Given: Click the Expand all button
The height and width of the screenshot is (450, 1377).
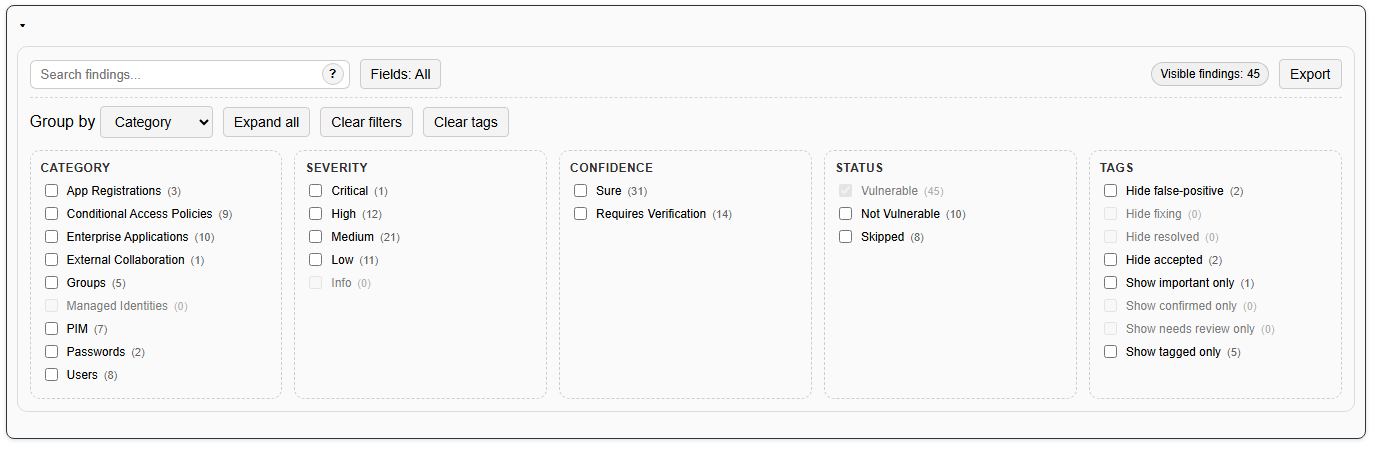Looking at the screenshot, I should [x=266, y=122].
